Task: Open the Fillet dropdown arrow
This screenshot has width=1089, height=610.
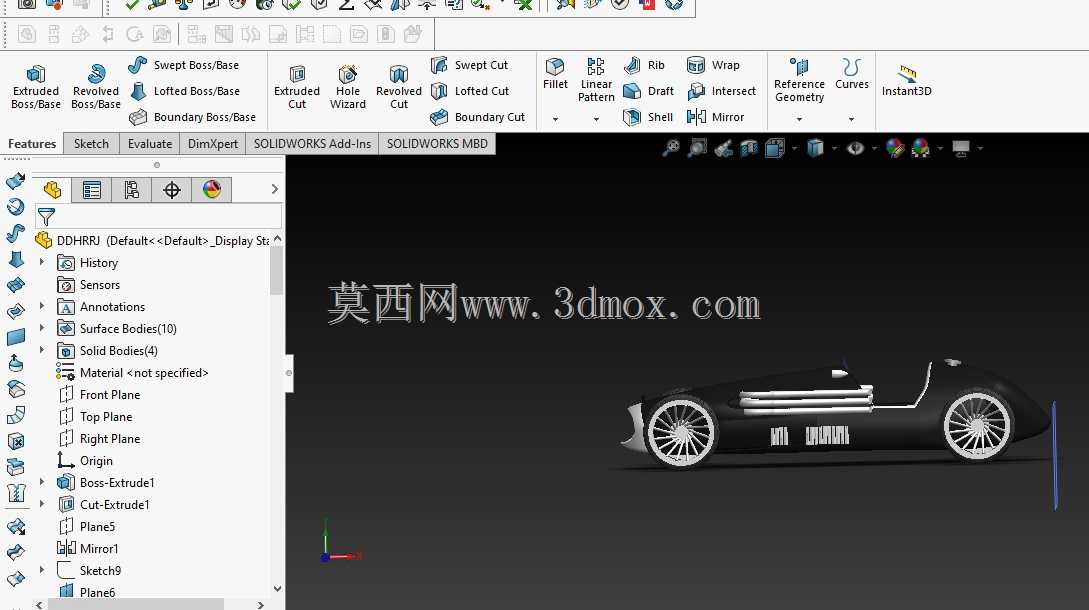Action: [x=555, y=119]
